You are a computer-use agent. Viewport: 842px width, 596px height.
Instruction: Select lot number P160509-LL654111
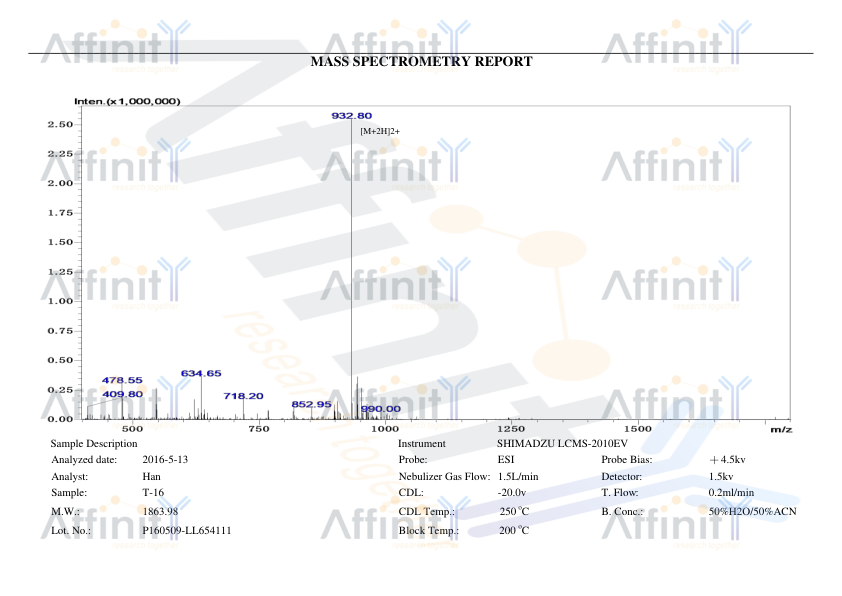[x=187, y=530]
